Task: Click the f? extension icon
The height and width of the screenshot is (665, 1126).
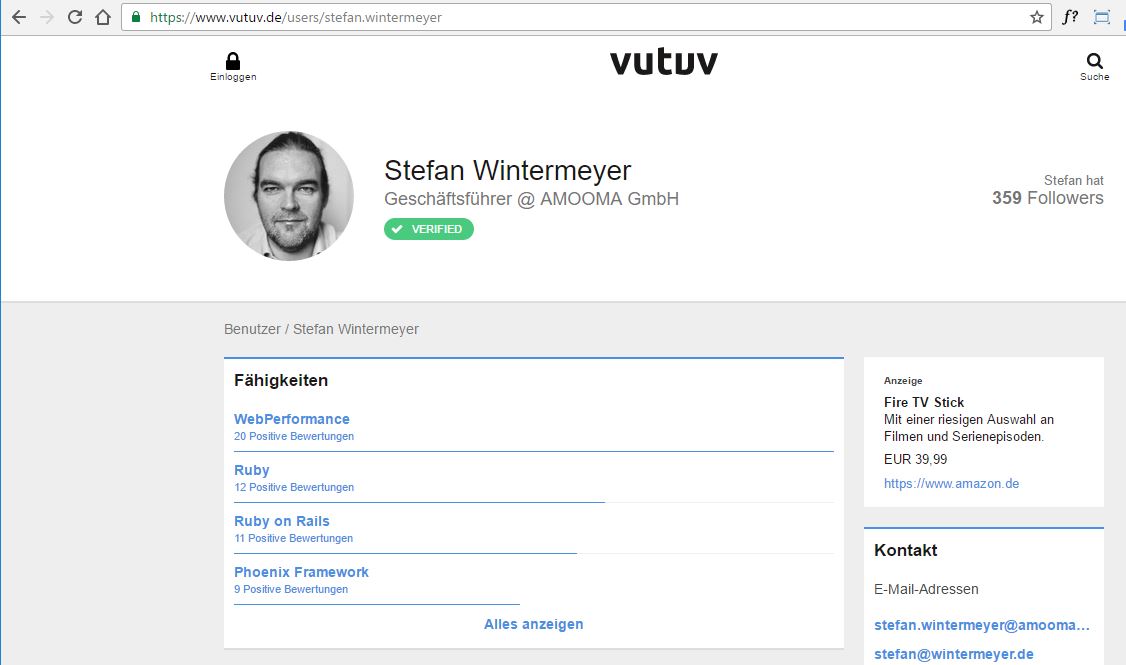Action: pyautogui.click(x=1070, y=17)
